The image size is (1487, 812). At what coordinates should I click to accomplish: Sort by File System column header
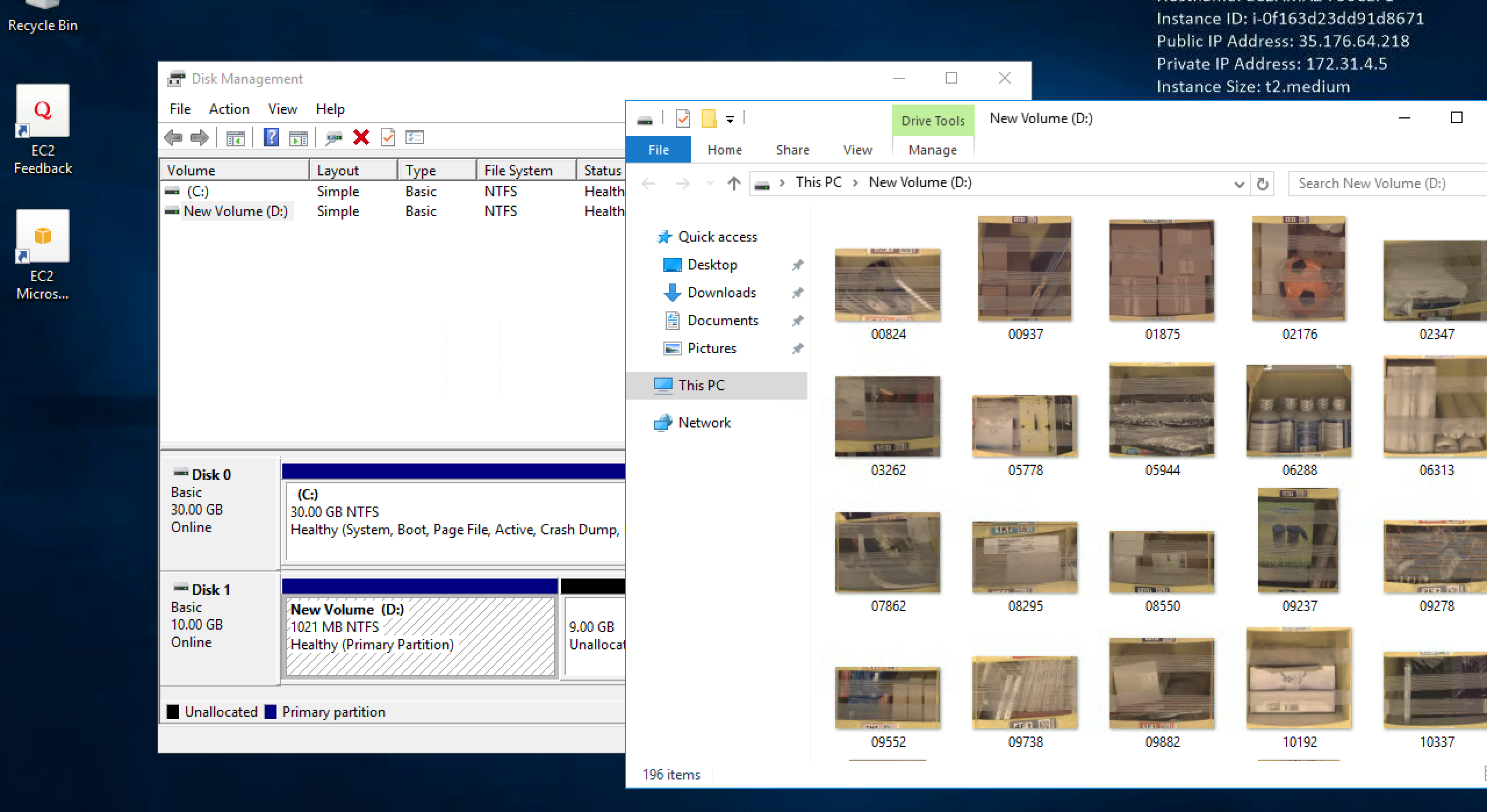tap(527, 171)
